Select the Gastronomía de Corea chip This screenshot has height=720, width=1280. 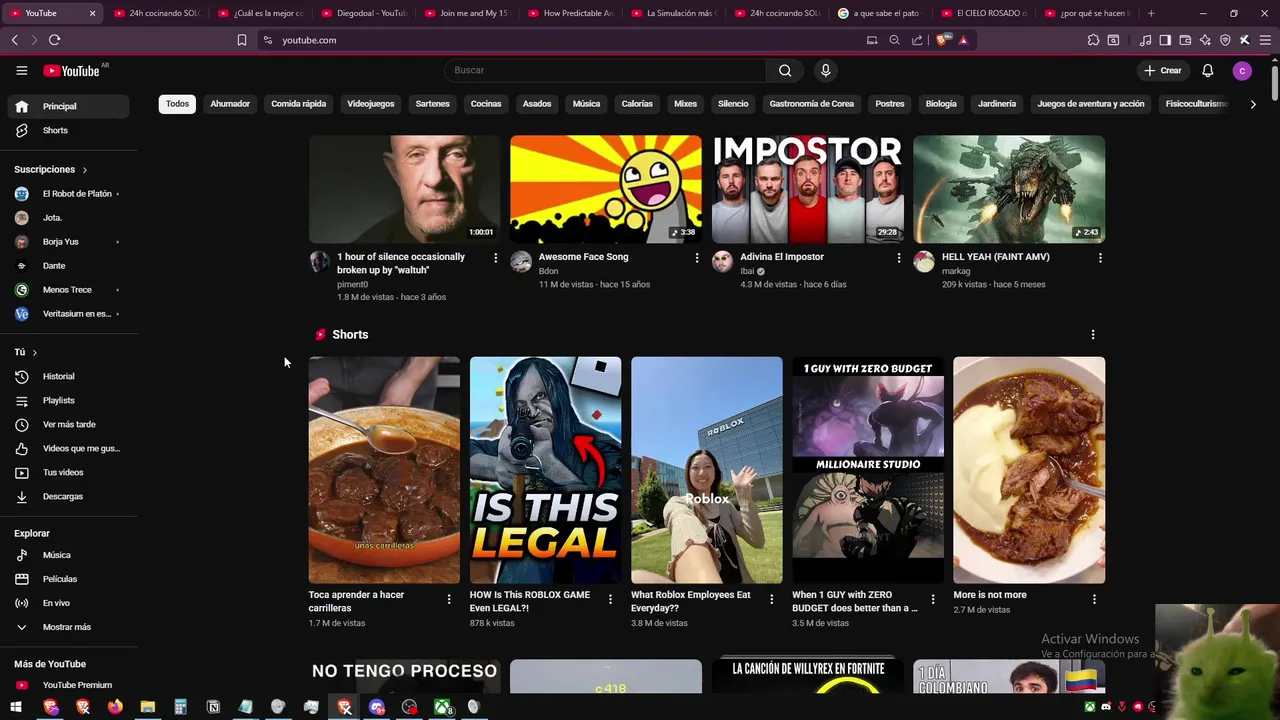(x=812, y=104)
